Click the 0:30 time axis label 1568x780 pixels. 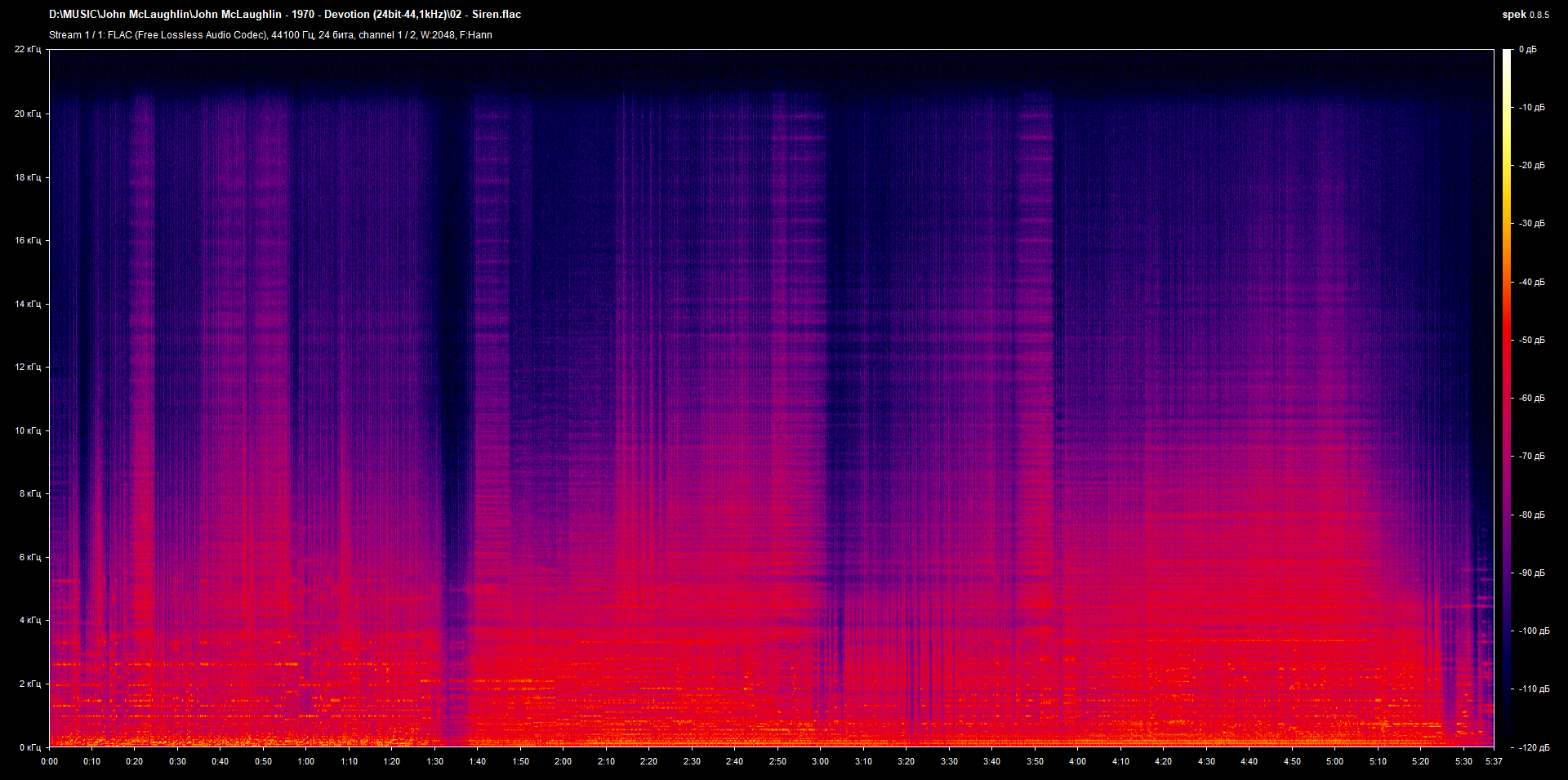(177, 761)
